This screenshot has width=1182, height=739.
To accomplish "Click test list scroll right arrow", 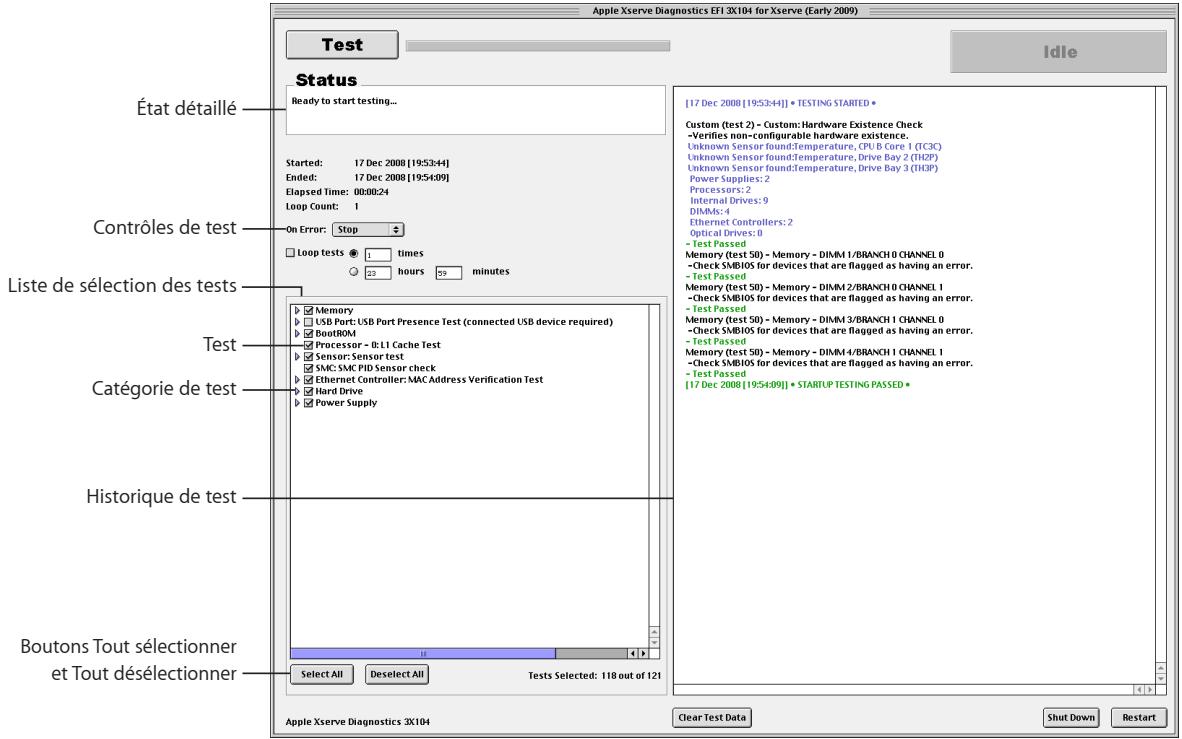I will point(643,654).
